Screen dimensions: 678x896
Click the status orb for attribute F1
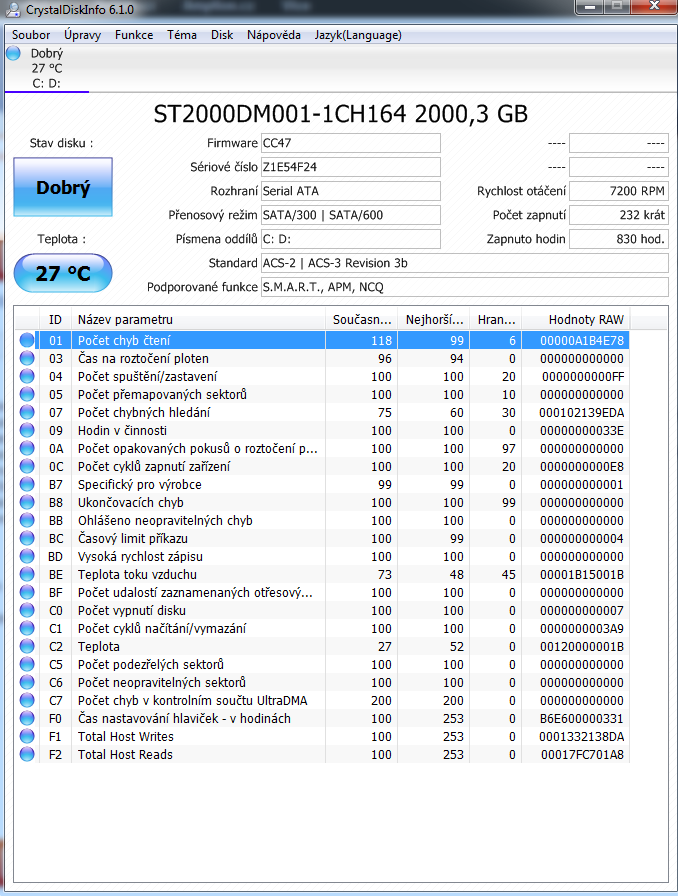click(x=27, y=737)
